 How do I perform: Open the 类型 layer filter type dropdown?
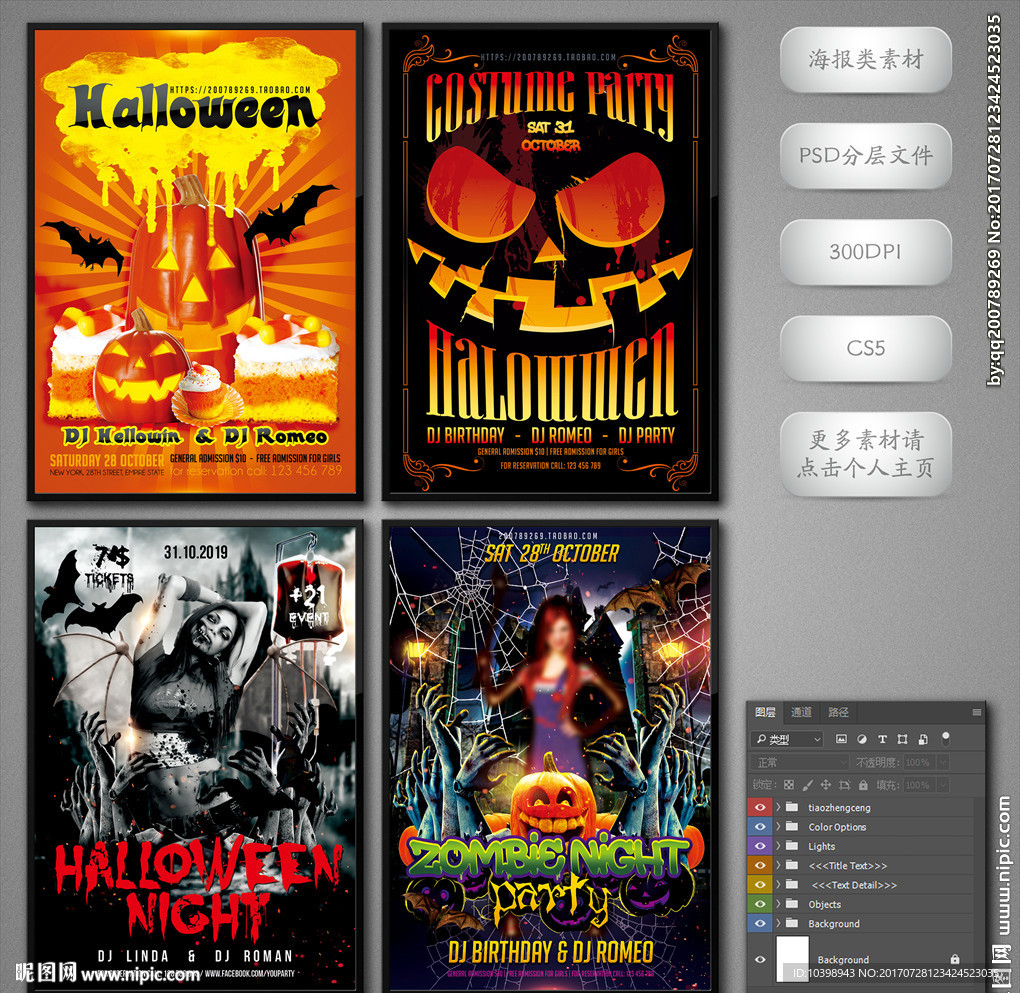click(x=787, y=739)
